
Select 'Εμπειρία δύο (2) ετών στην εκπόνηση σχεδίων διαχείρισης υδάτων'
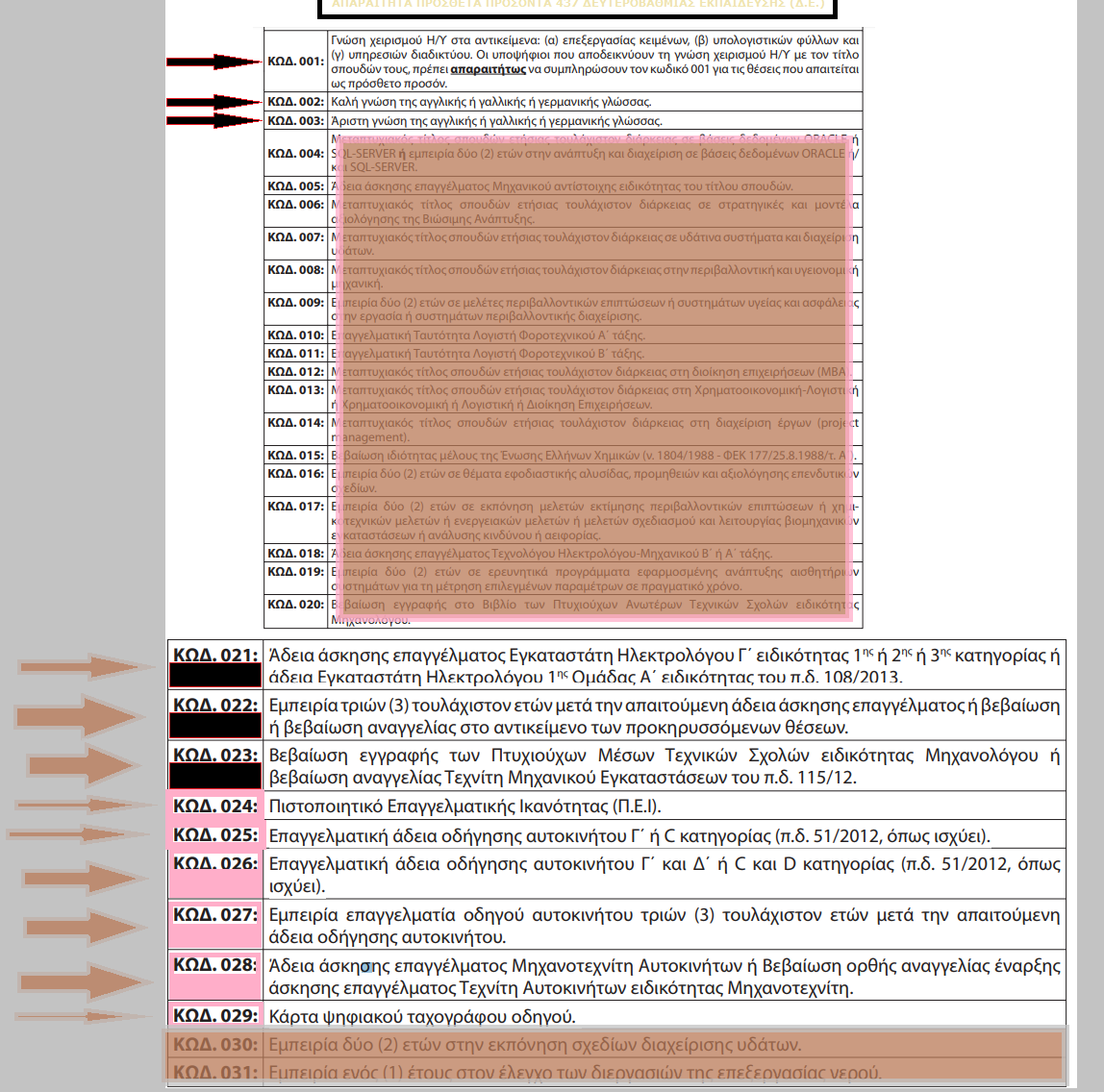pyautogui.click(x=535, y=1045)
